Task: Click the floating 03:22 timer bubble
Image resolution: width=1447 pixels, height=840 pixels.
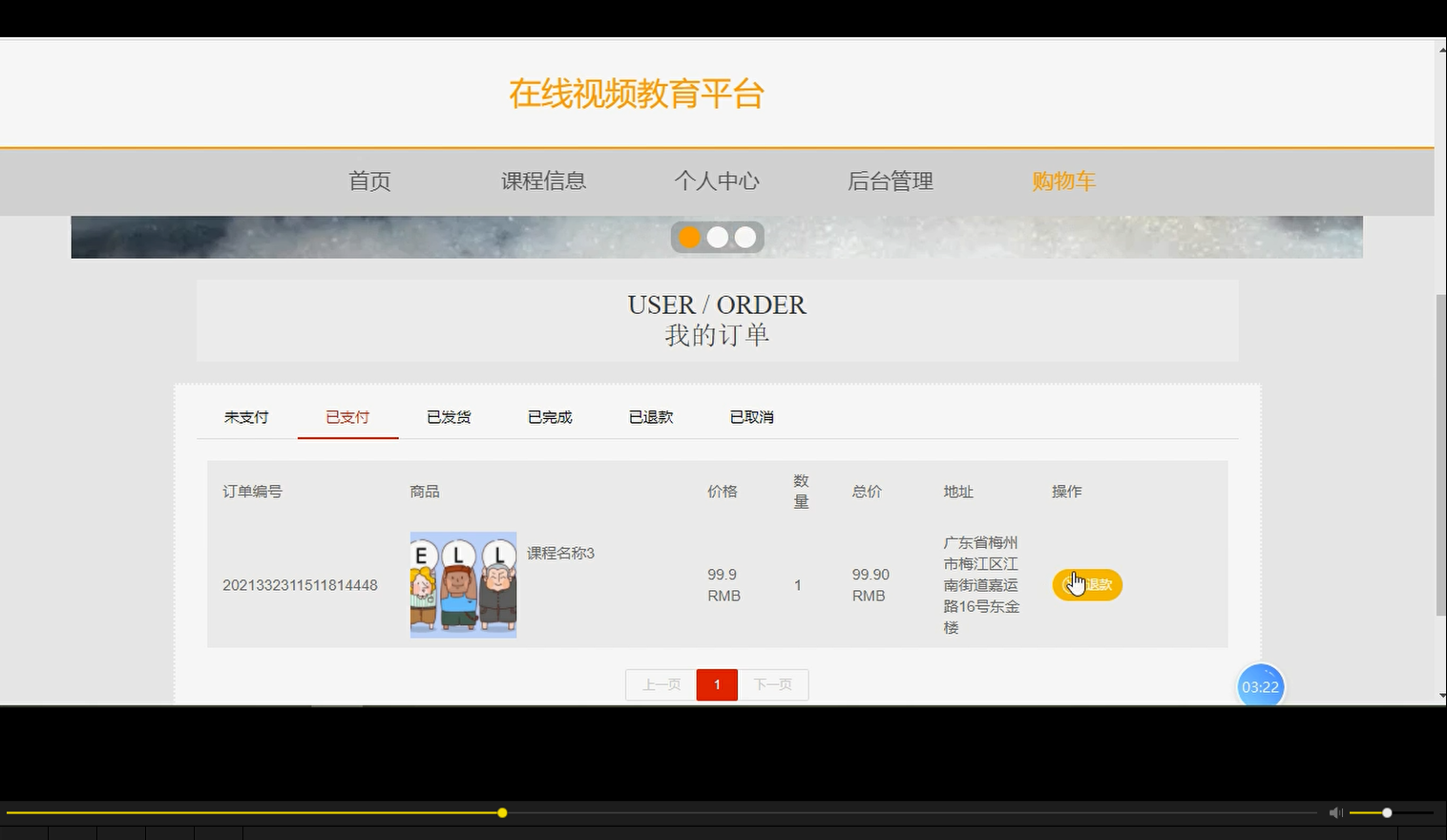Action: coord(1261,685)
